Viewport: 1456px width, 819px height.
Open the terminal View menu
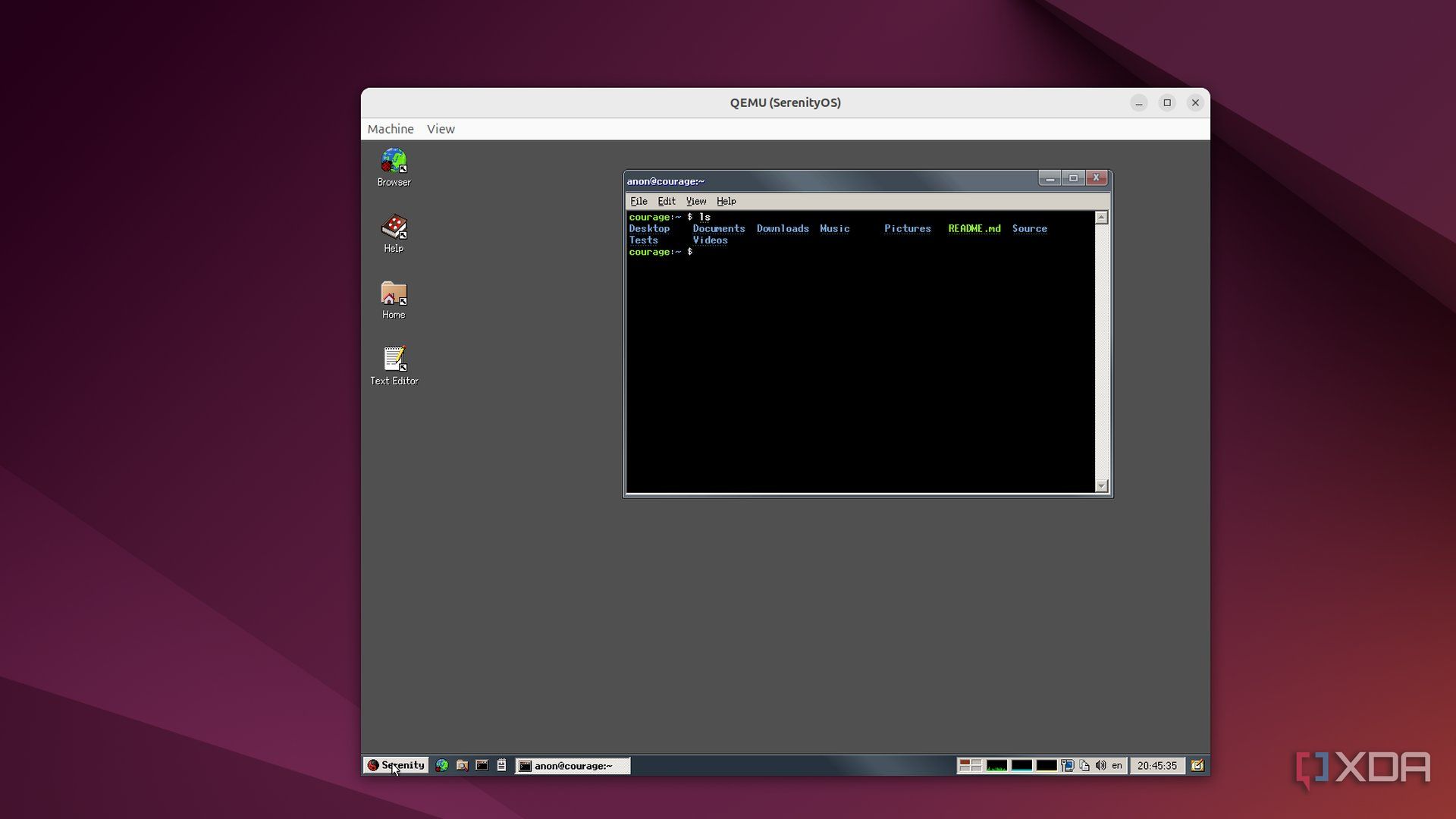[696, 201]
